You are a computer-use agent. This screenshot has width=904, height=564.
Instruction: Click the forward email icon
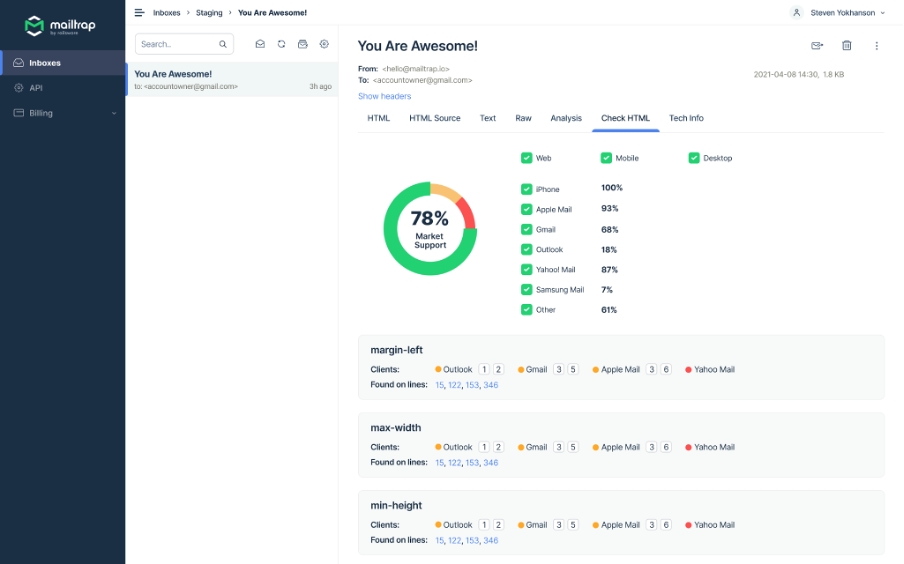[x=817, y=45]
